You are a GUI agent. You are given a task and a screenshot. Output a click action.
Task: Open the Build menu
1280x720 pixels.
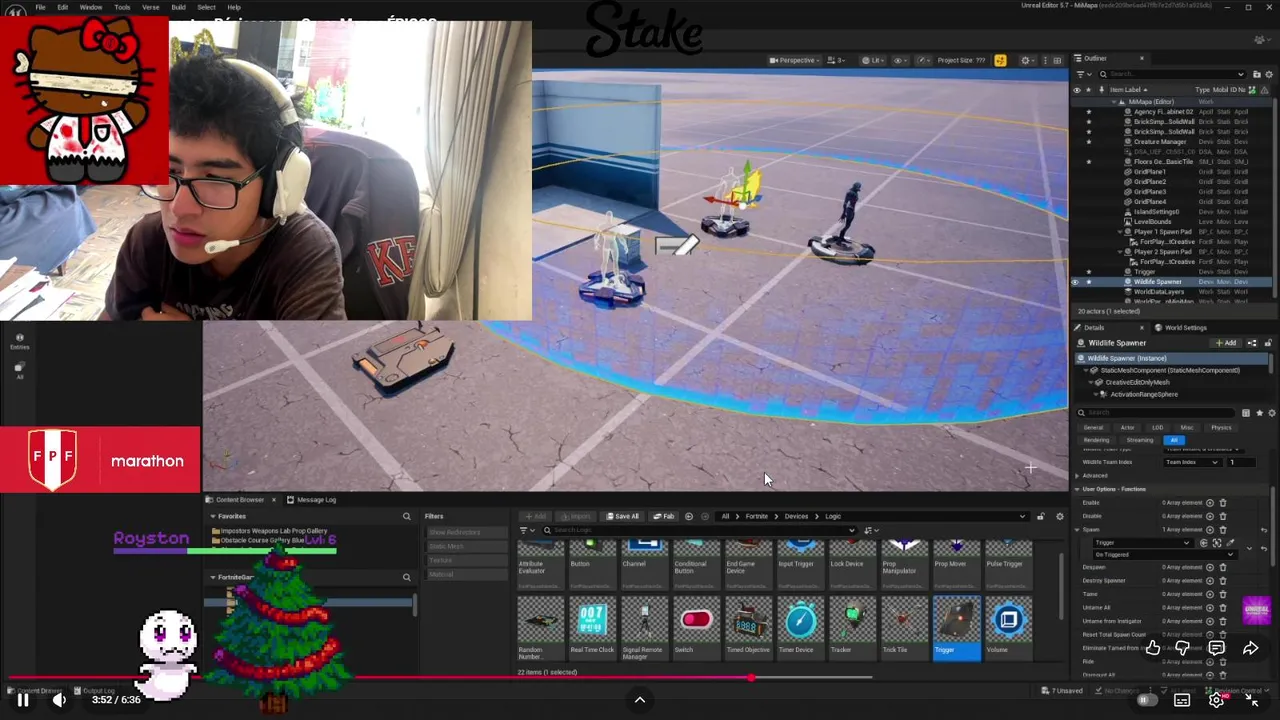point(178,7)
